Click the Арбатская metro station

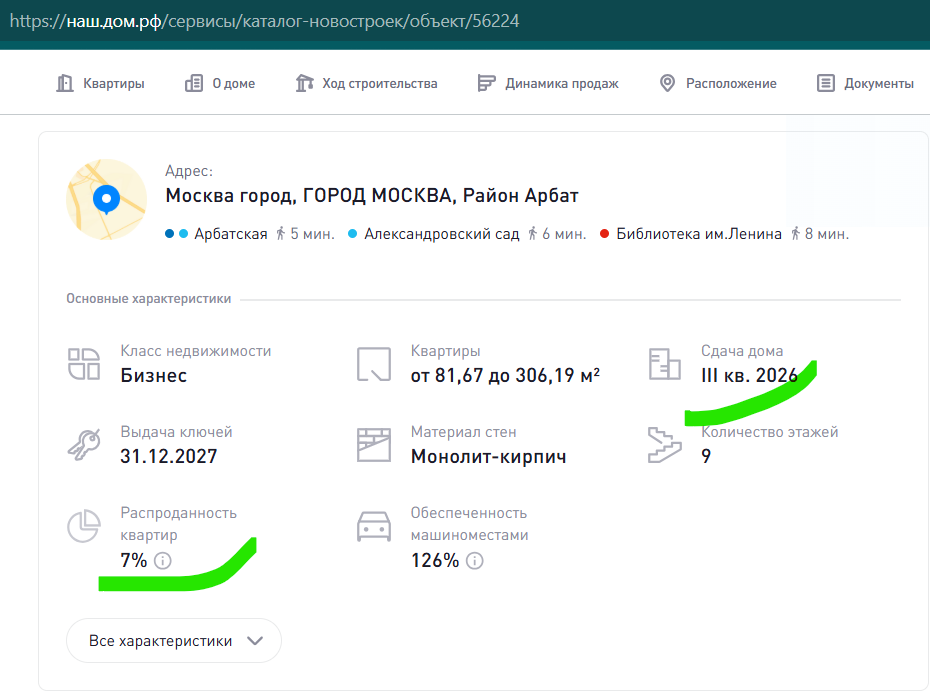(x=231, y=234)
